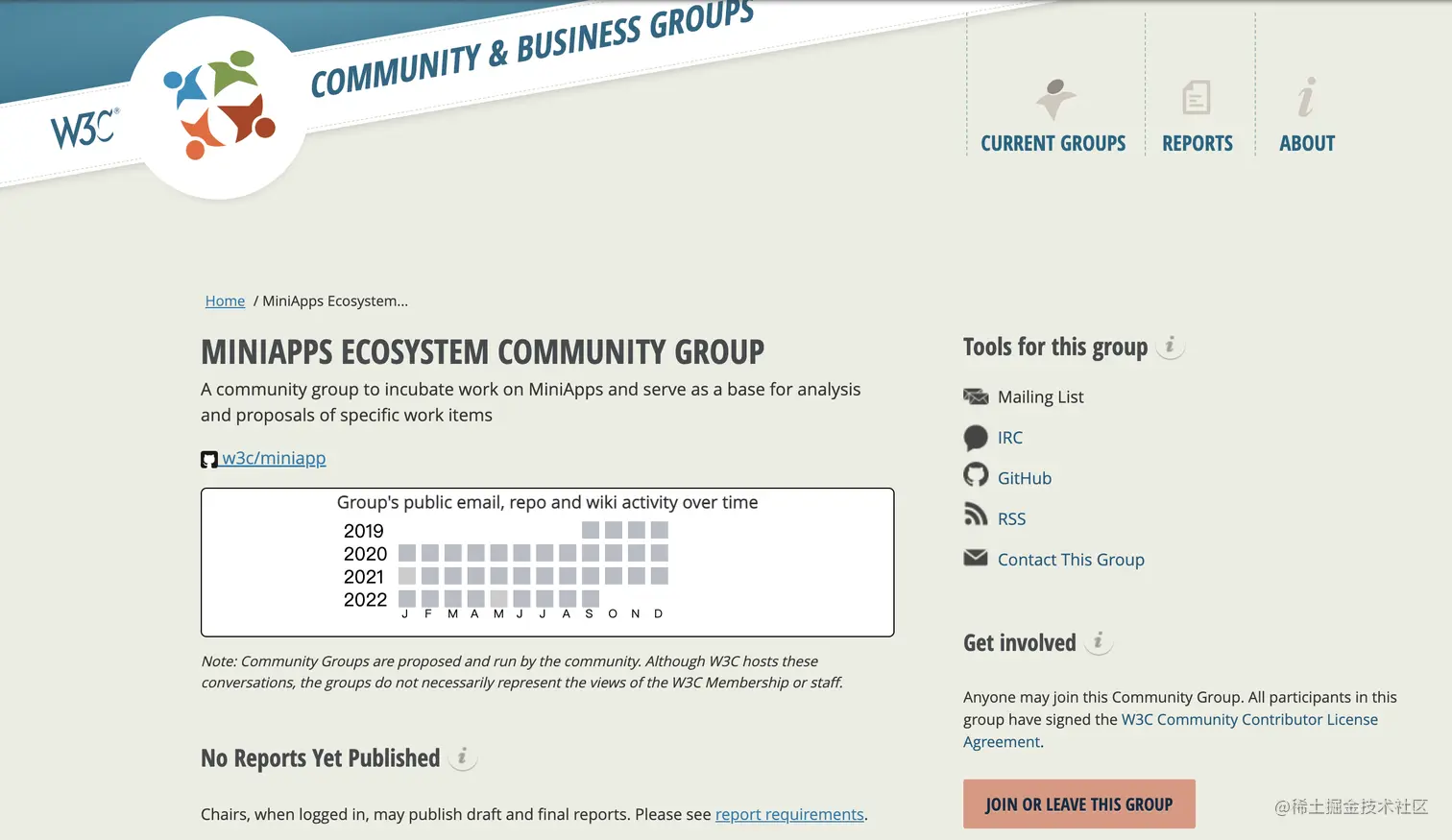
Task: Click the 2020 row label in activity chart
Action: pyautogui.click(x=365, y=554)
